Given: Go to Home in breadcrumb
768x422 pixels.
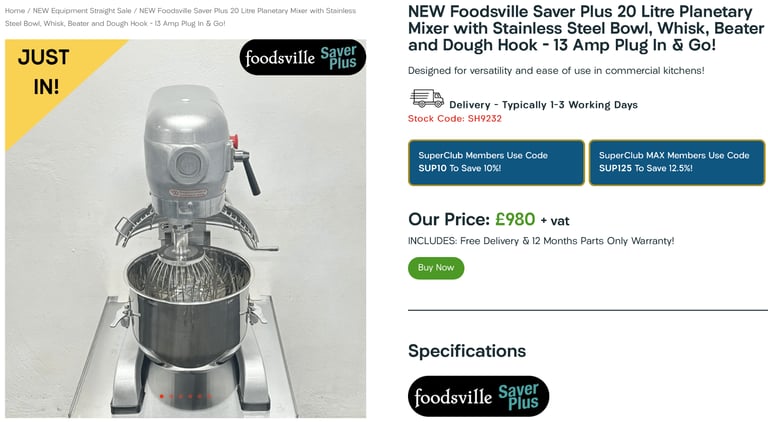Looking at the screenshot, I should pyautogui.click(x=15, y=10).
